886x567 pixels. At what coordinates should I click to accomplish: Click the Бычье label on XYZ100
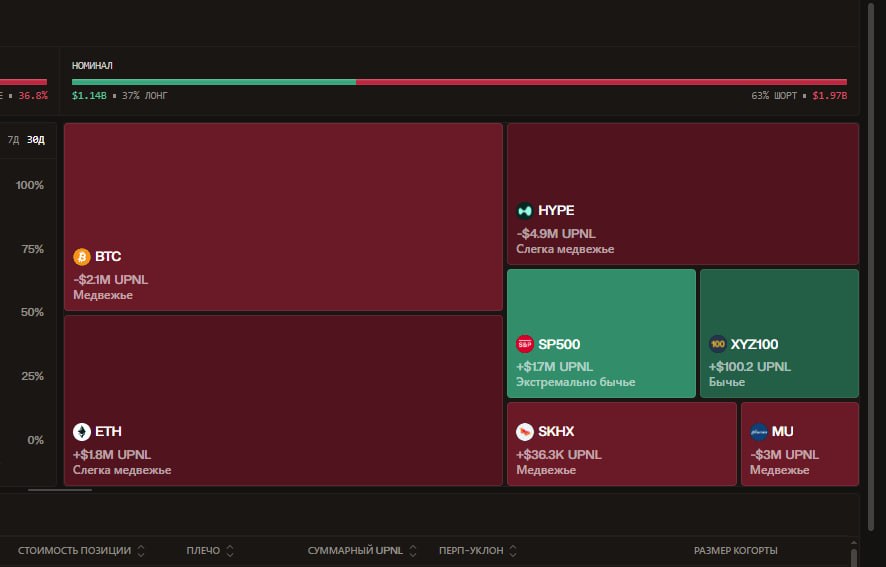(x=727, y=382)
